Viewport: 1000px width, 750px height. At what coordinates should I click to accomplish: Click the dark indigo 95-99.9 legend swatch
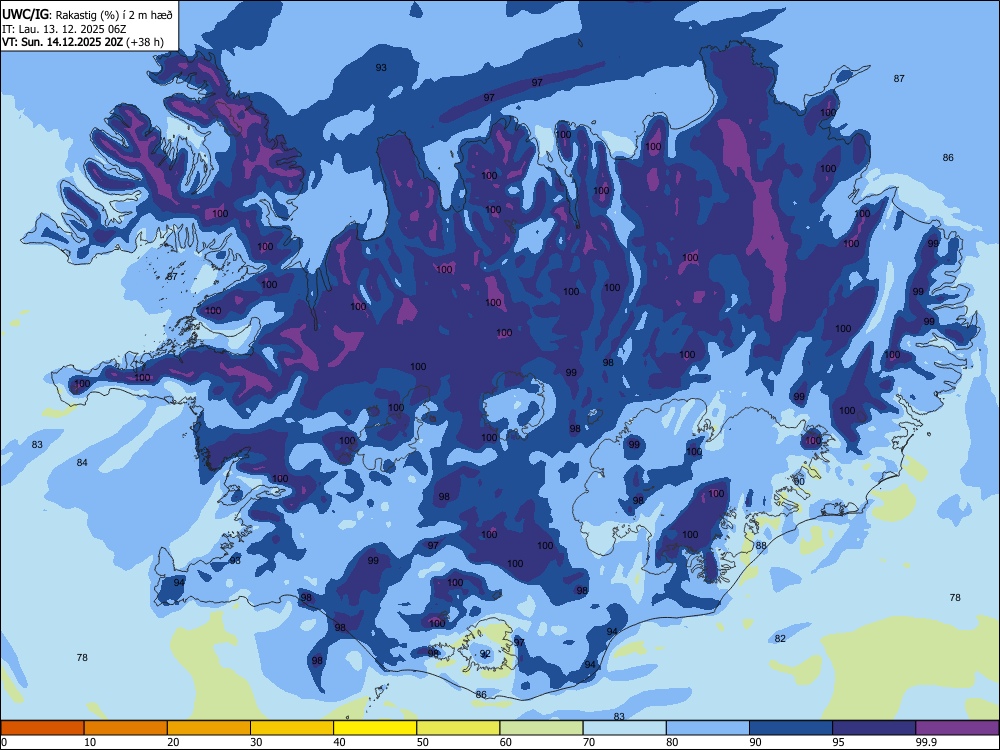(x=874, y=728)
